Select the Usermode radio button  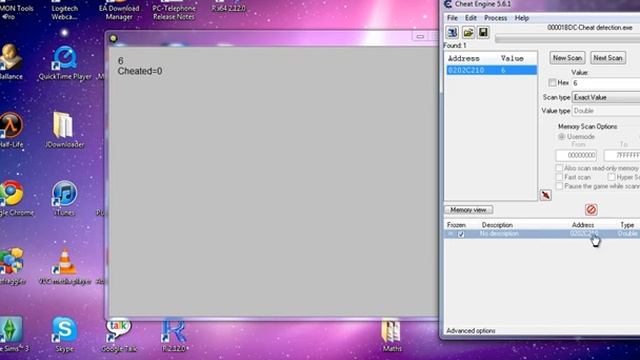pos(562,136)
